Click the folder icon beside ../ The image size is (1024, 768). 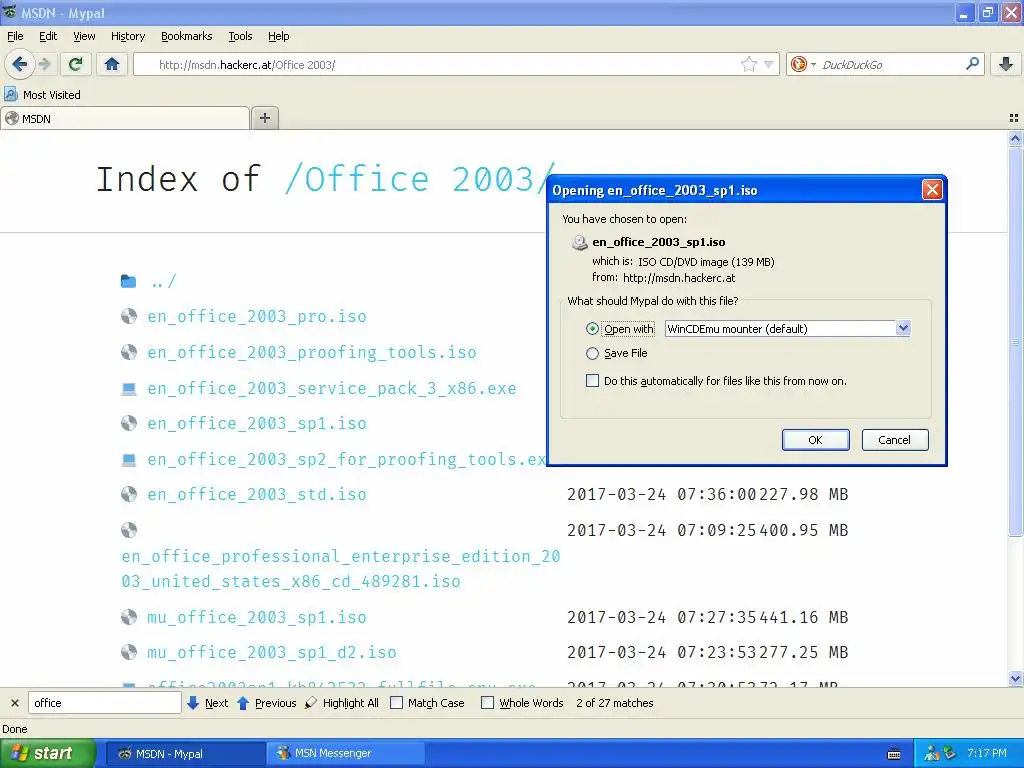tap(129, 281)
